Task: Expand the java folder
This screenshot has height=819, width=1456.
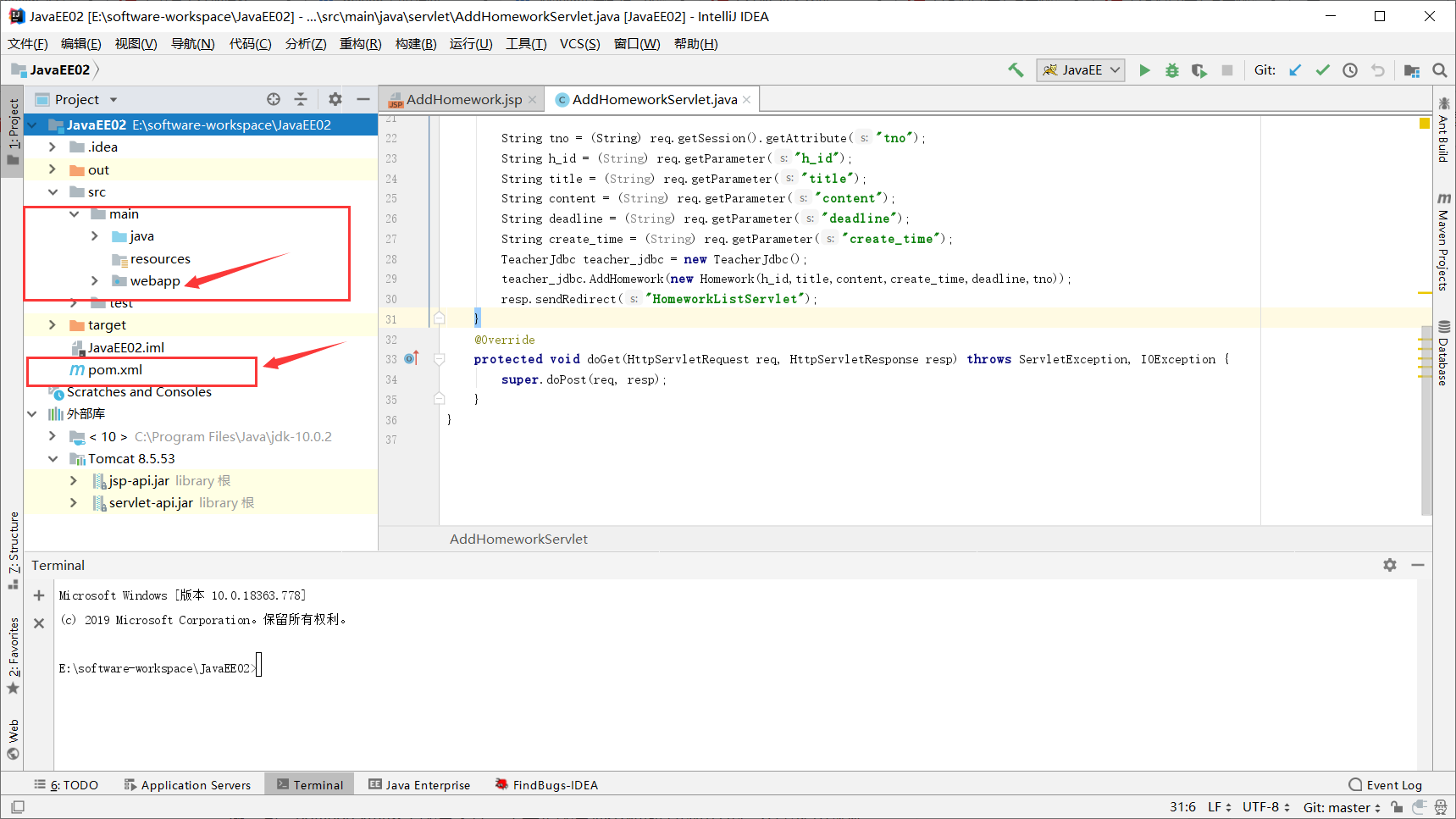Action: 94,236
